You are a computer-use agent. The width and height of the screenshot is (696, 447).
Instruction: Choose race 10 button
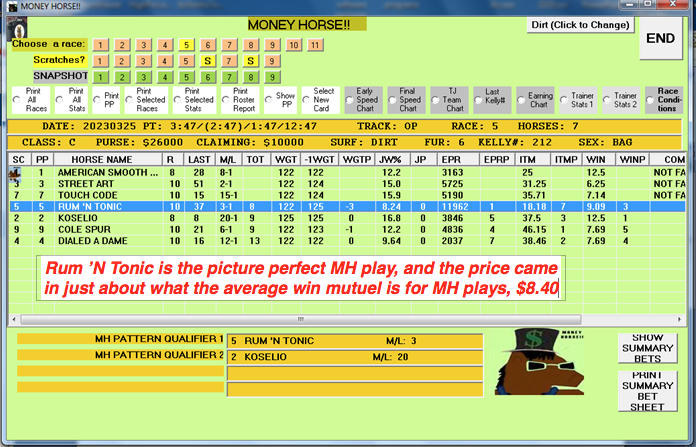[x=294, y=45]
